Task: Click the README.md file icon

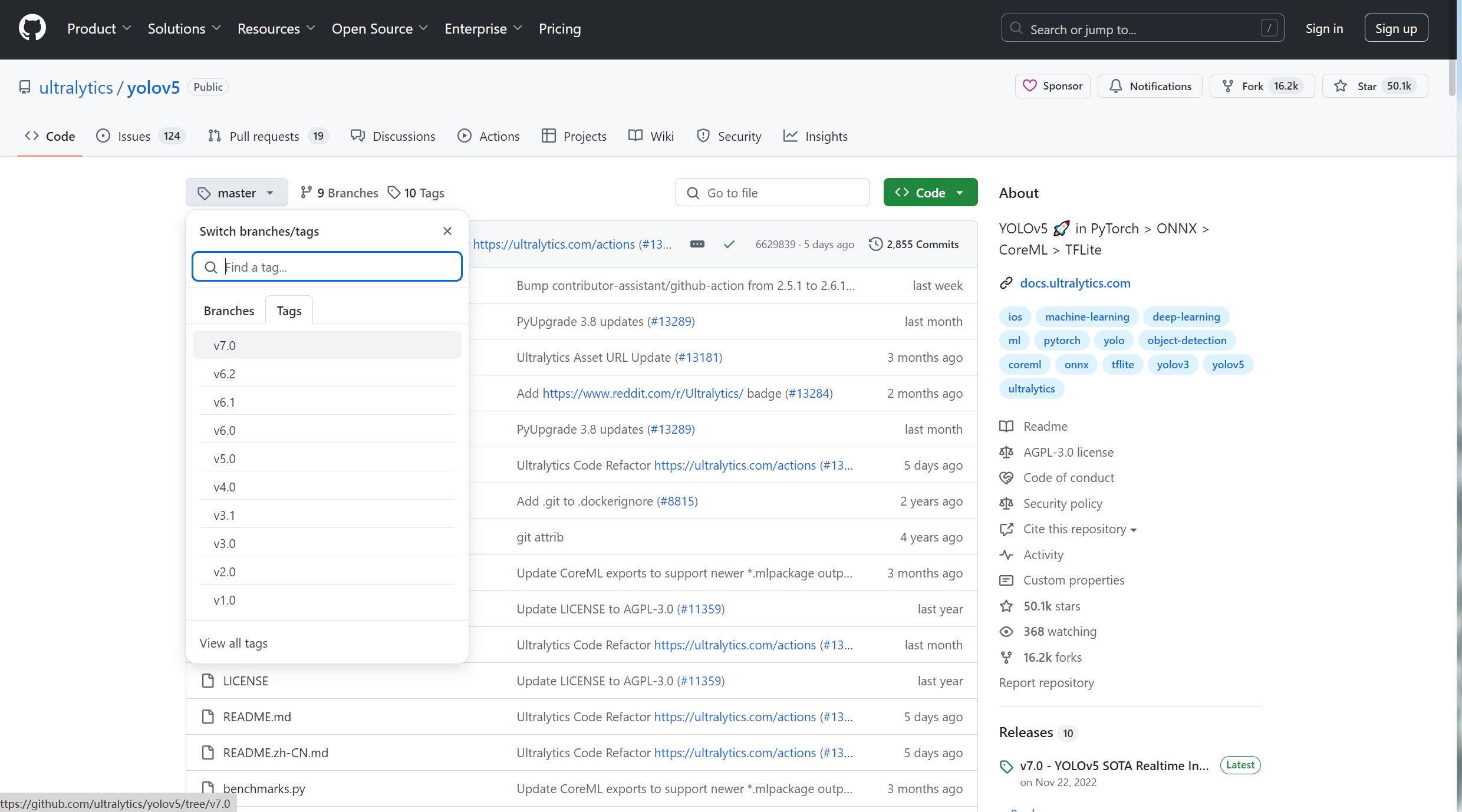Action: pyautogui.click(x=208, y=717)
